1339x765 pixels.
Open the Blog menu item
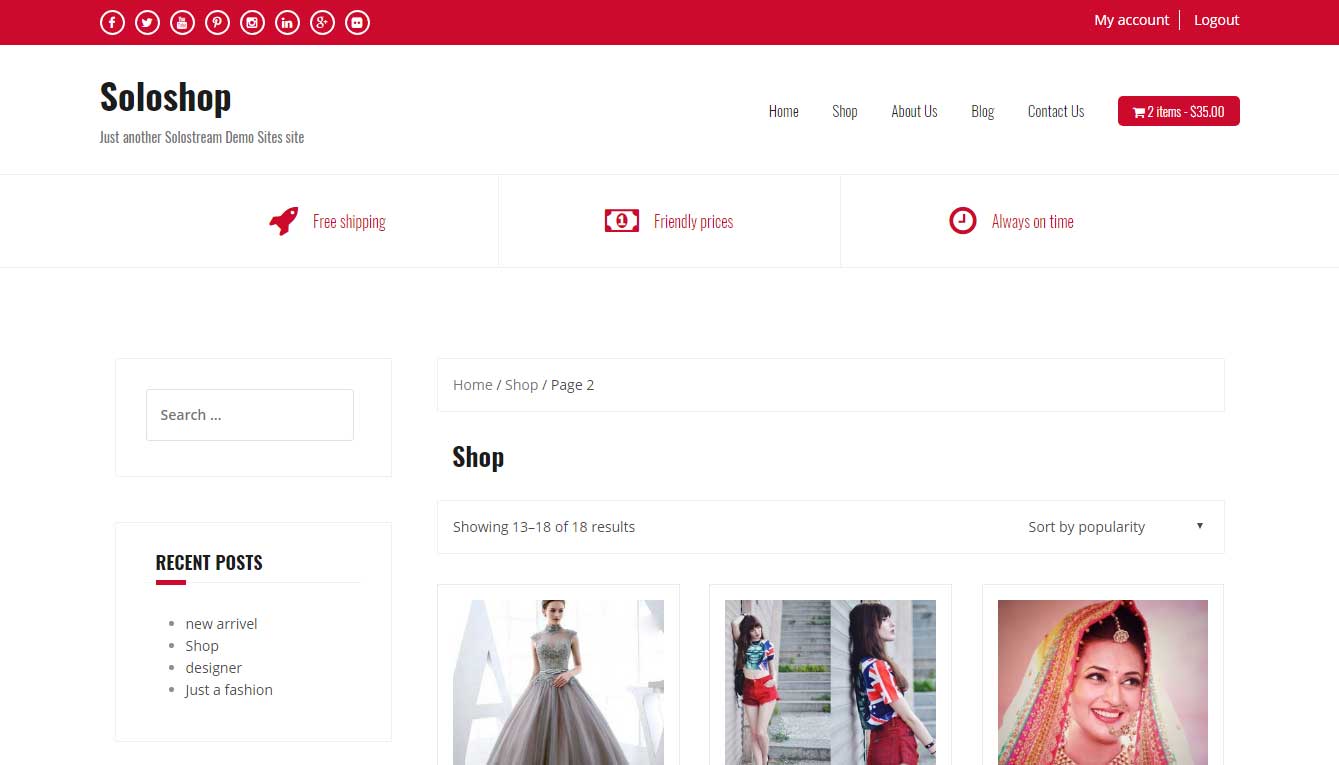pyautogui.click(x=982, y=111)
